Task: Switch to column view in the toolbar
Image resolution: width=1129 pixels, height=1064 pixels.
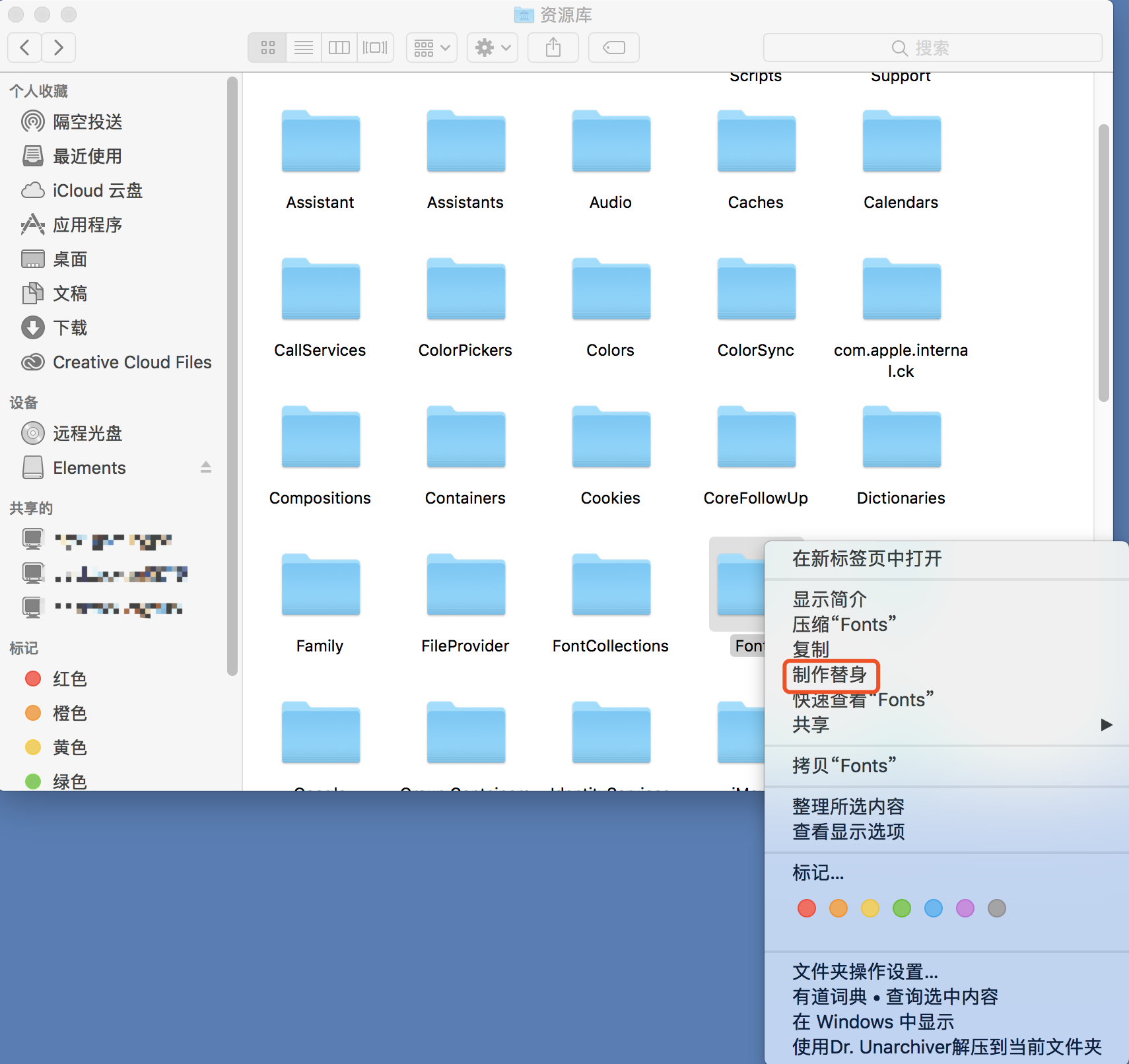Action: click(x=339, y=47)
